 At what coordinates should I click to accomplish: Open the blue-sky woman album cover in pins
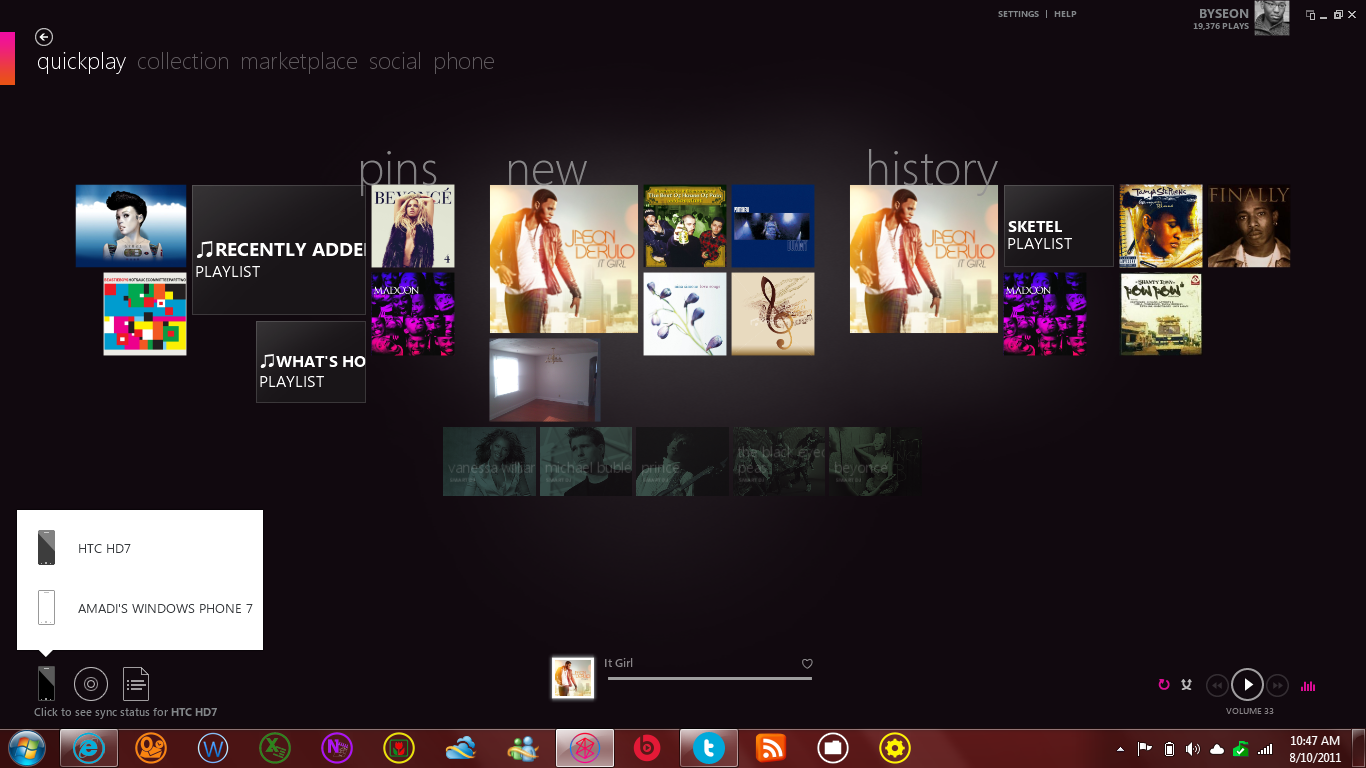point(131,226)
